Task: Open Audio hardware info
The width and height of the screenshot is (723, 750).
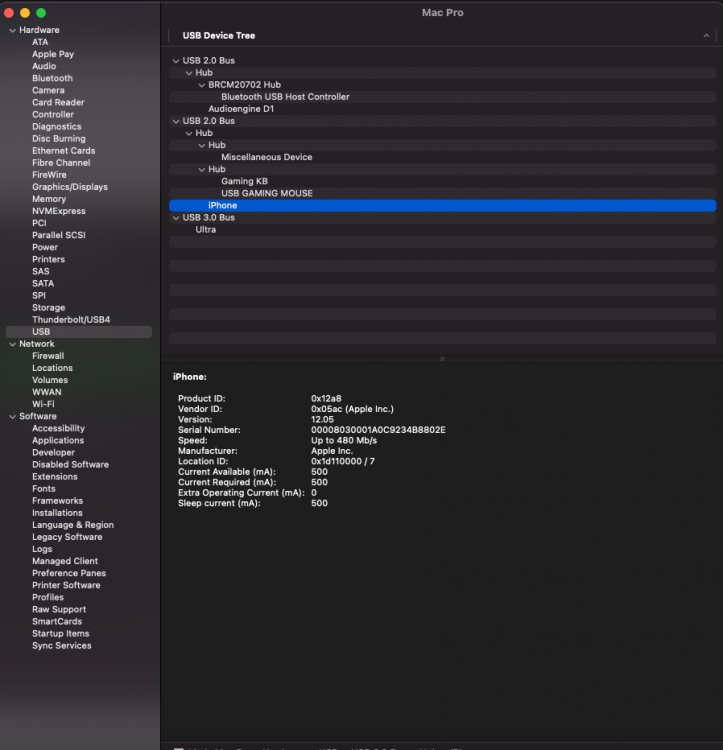Action: coord(44,66)
